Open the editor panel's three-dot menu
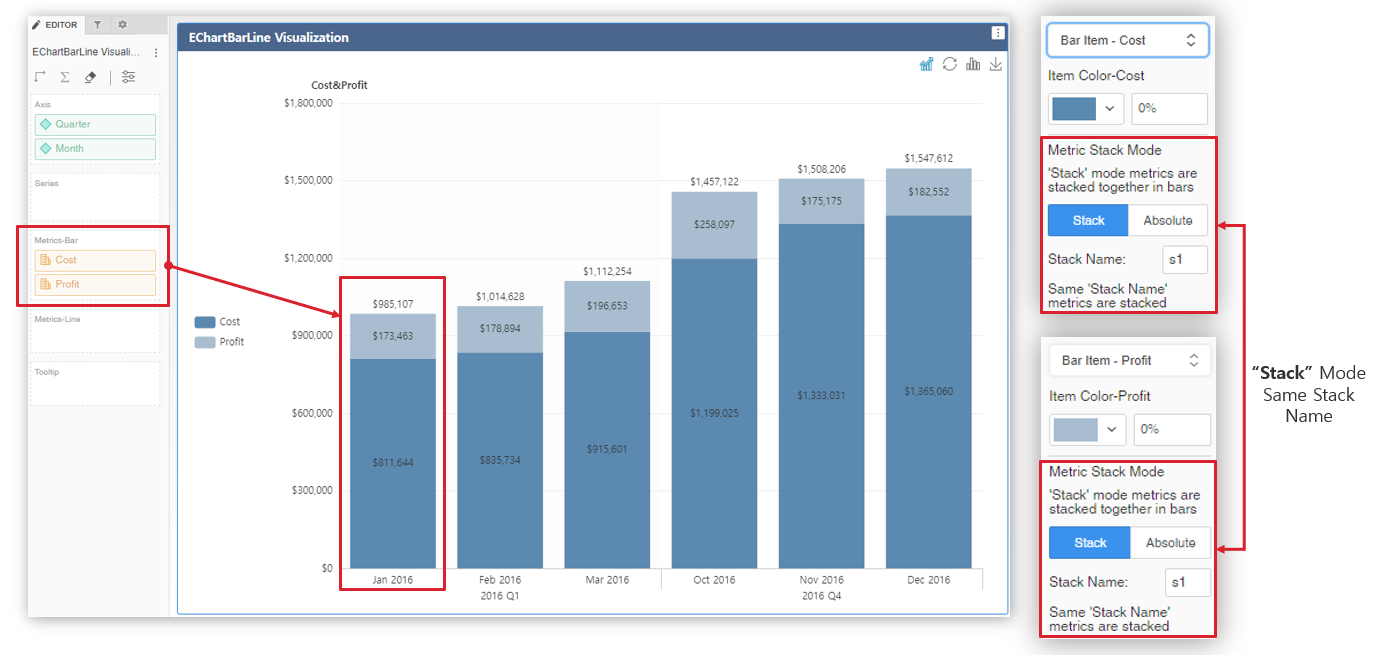The image size is (1375, 655). pos(156,51)
